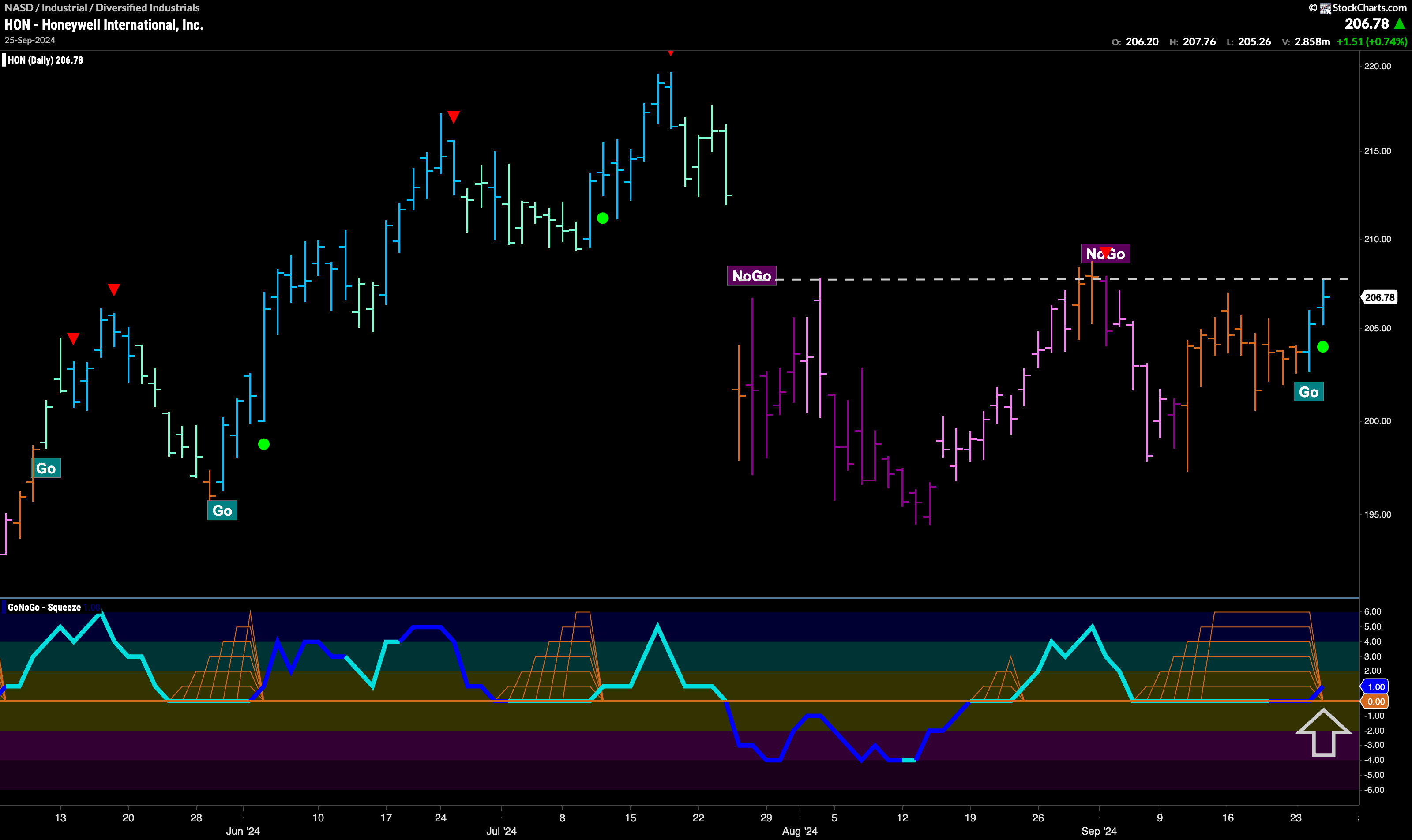Viewport: 1412px width, 840px height.
Task: Click the Jul '24 month axis label
Action: pos(501,831)
